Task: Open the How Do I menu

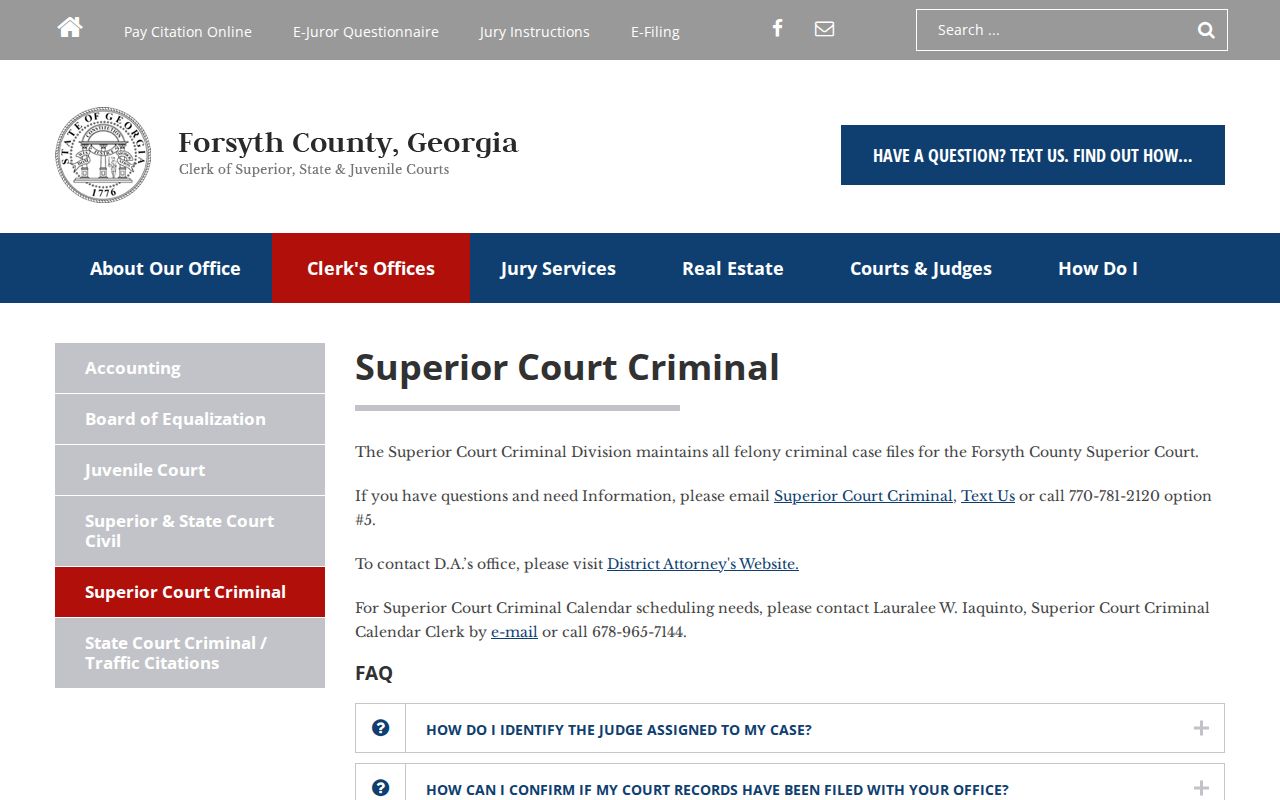Action: point(1098,268)
